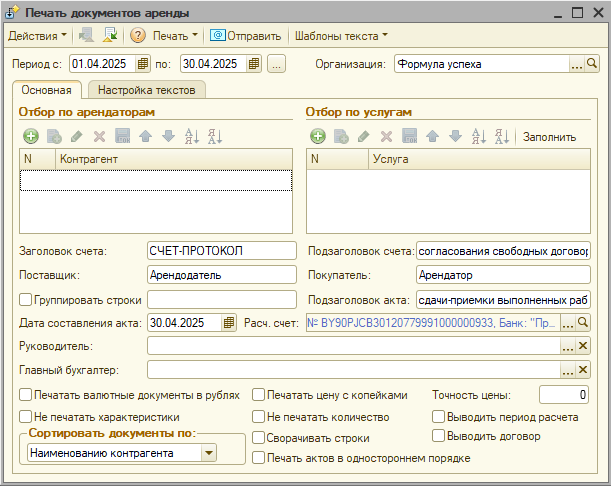This screenshot has height=486, width=611.
Task: Open the Действия dropdown menu
Action: (37, 36)
